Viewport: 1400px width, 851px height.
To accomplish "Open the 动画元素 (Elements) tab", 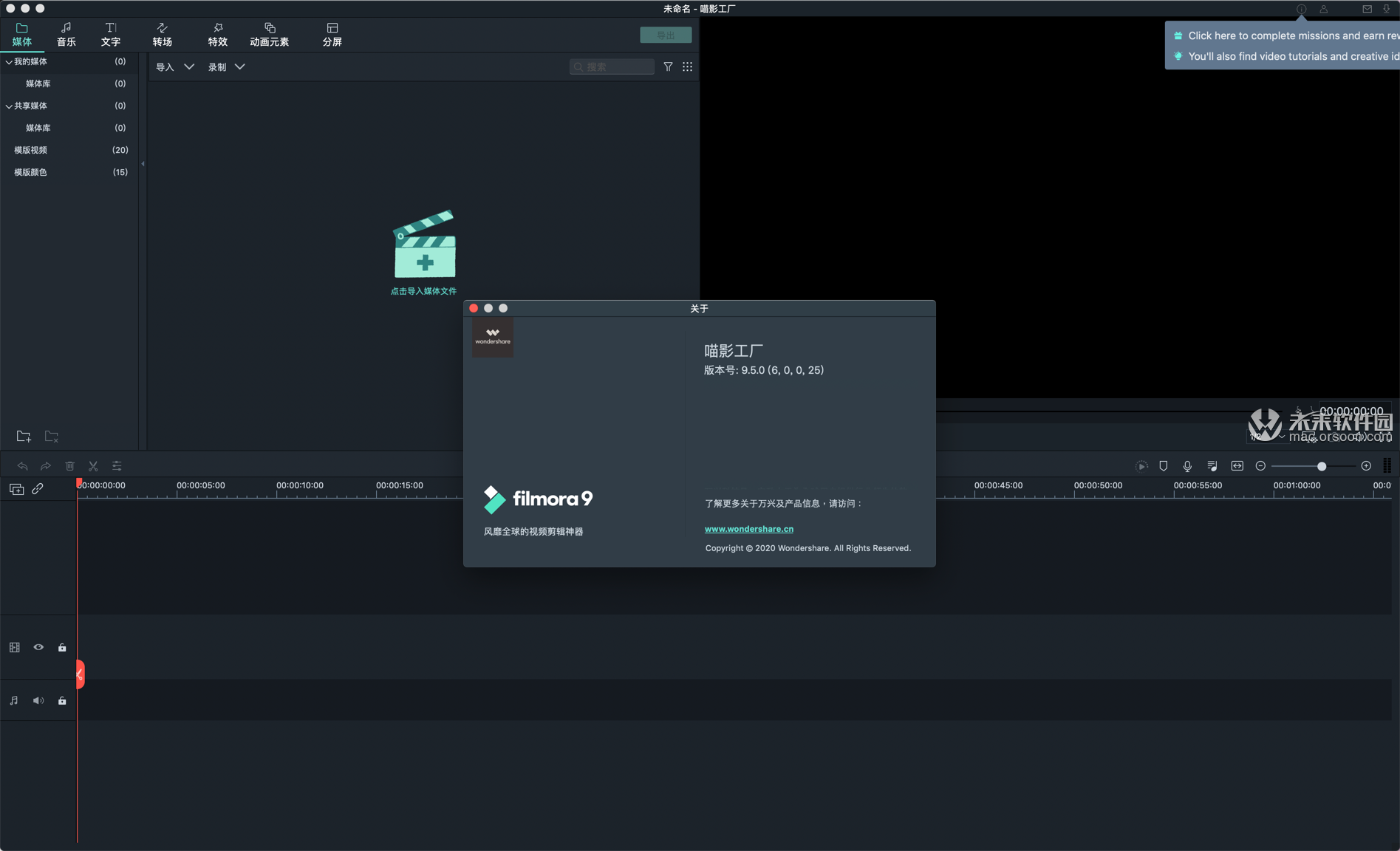I will [270, 35].
